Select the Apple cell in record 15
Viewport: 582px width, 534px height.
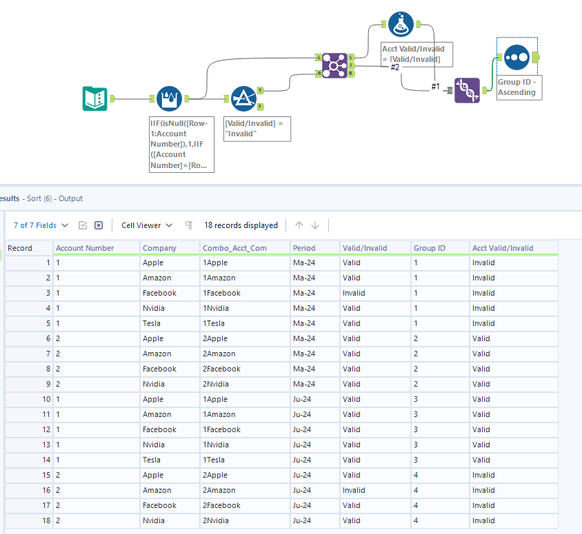(170, 475)
